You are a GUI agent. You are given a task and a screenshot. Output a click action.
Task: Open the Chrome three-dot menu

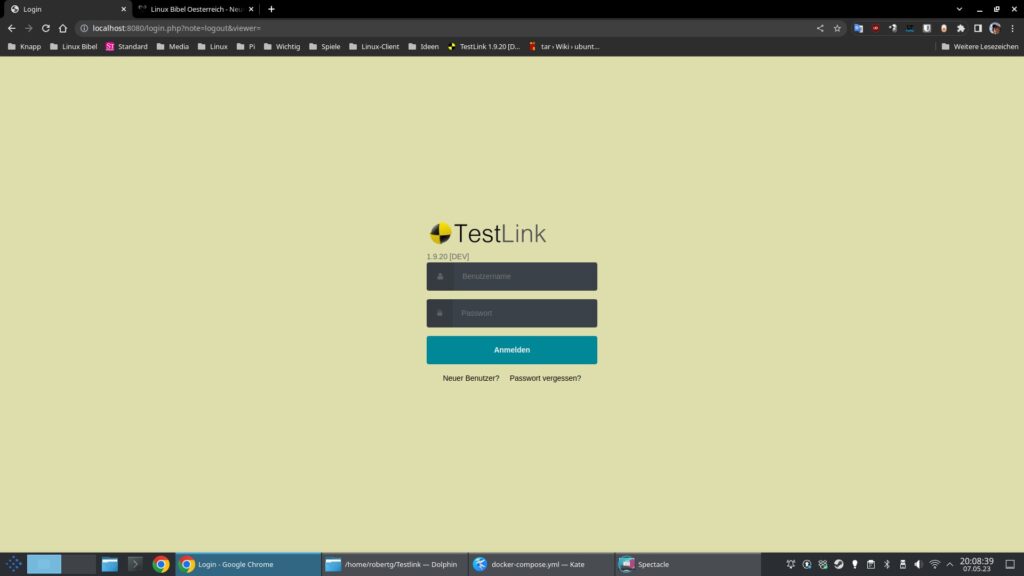click(x=1012, y=28)
